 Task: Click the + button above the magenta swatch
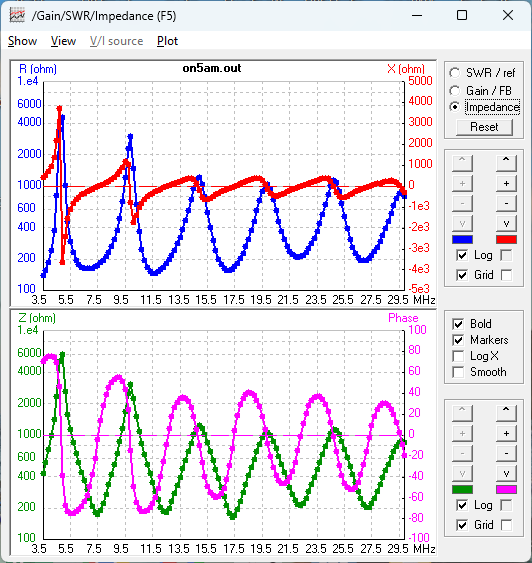pyautogui.click(x=506, y=433)
